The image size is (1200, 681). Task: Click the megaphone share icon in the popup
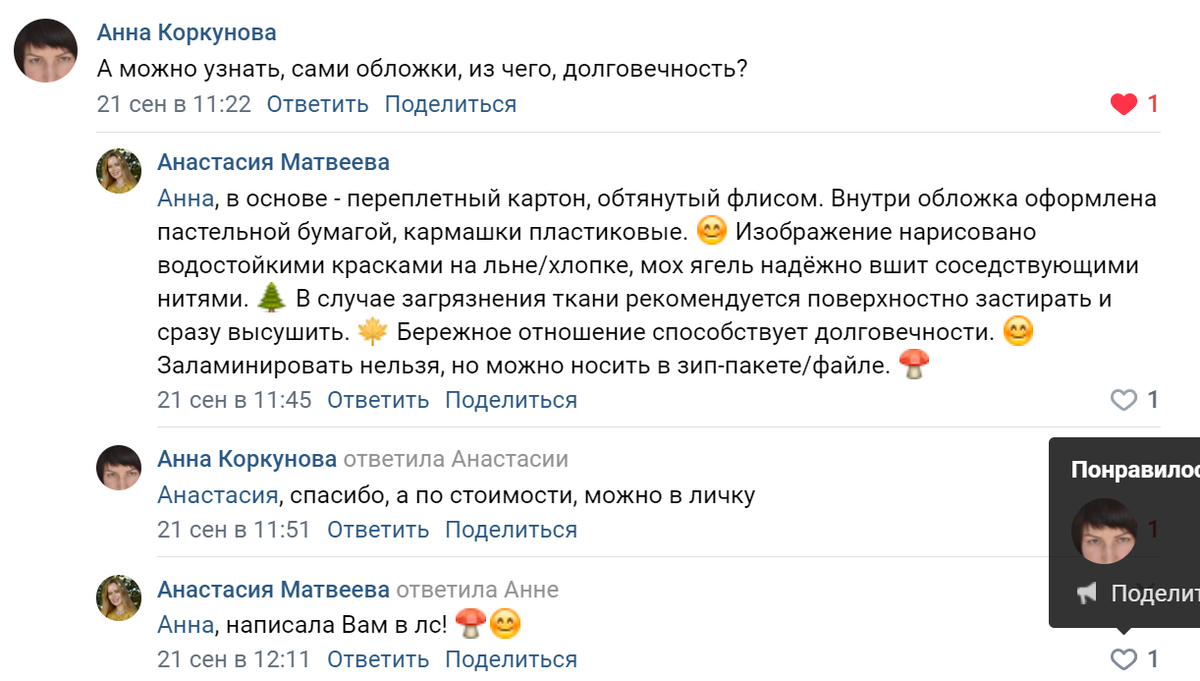(x=1087, y=593)
